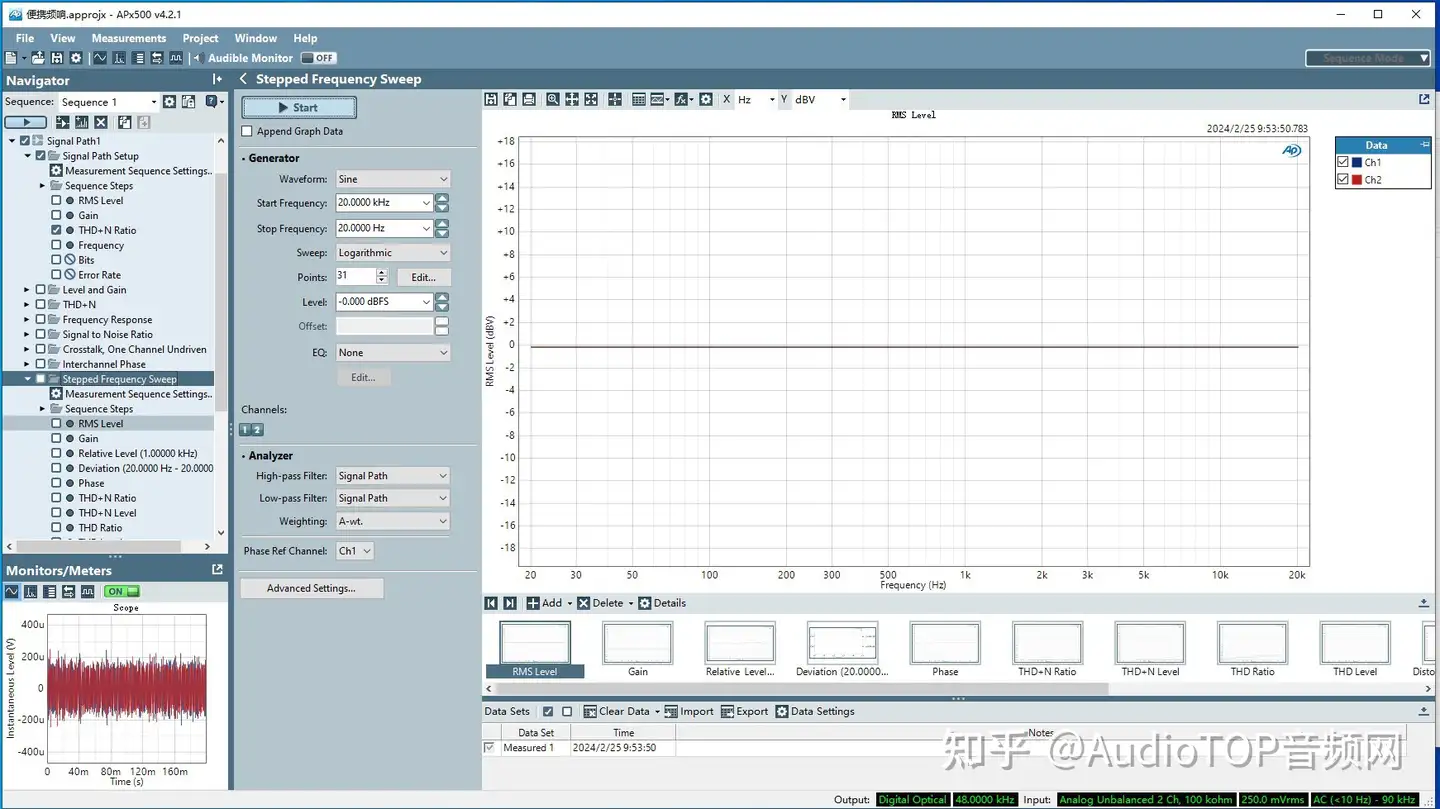Run sequence play button in Navigator

point(25,122)
